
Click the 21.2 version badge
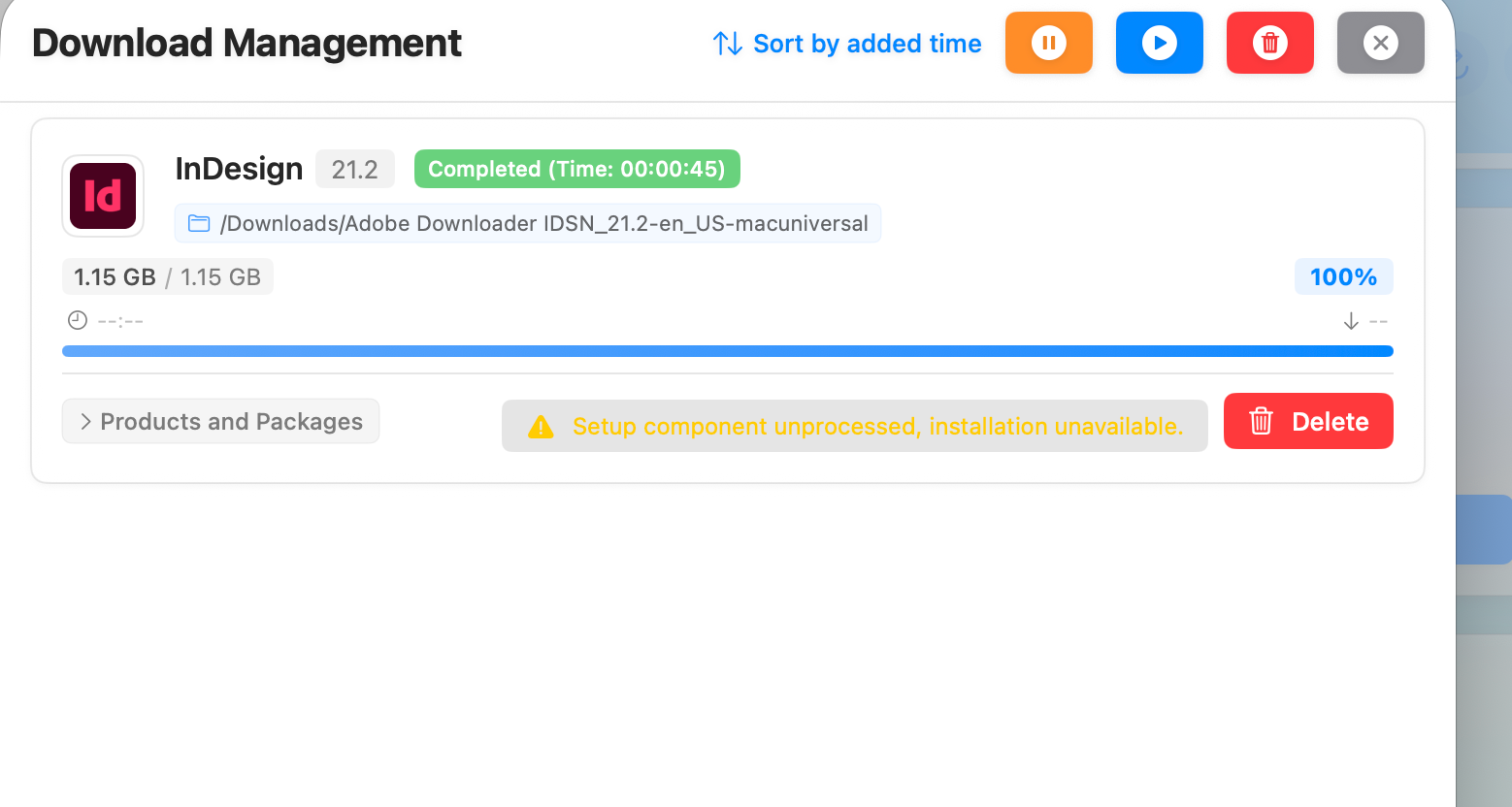[x=354, y=170]
